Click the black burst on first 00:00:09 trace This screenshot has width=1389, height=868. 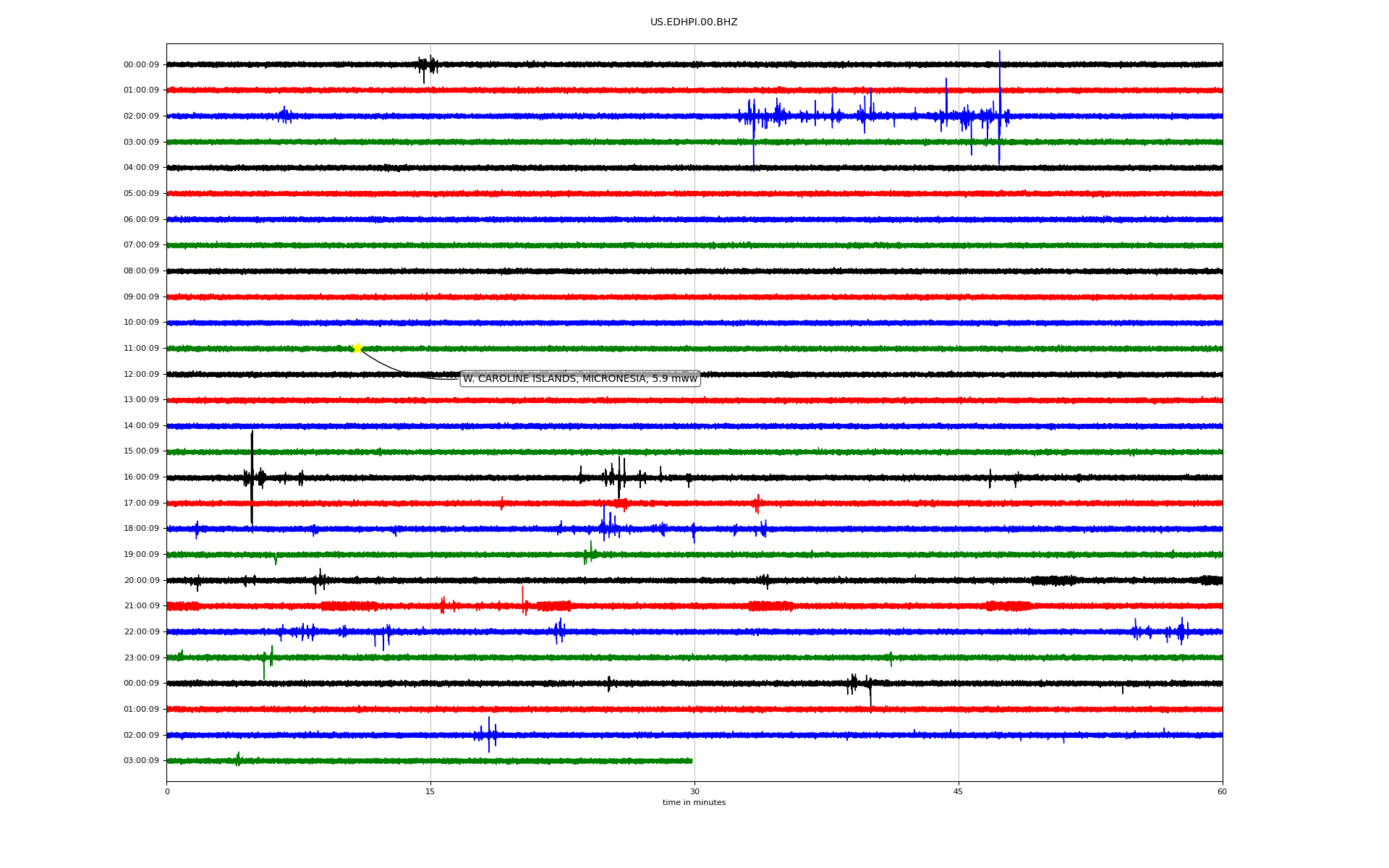427,65
